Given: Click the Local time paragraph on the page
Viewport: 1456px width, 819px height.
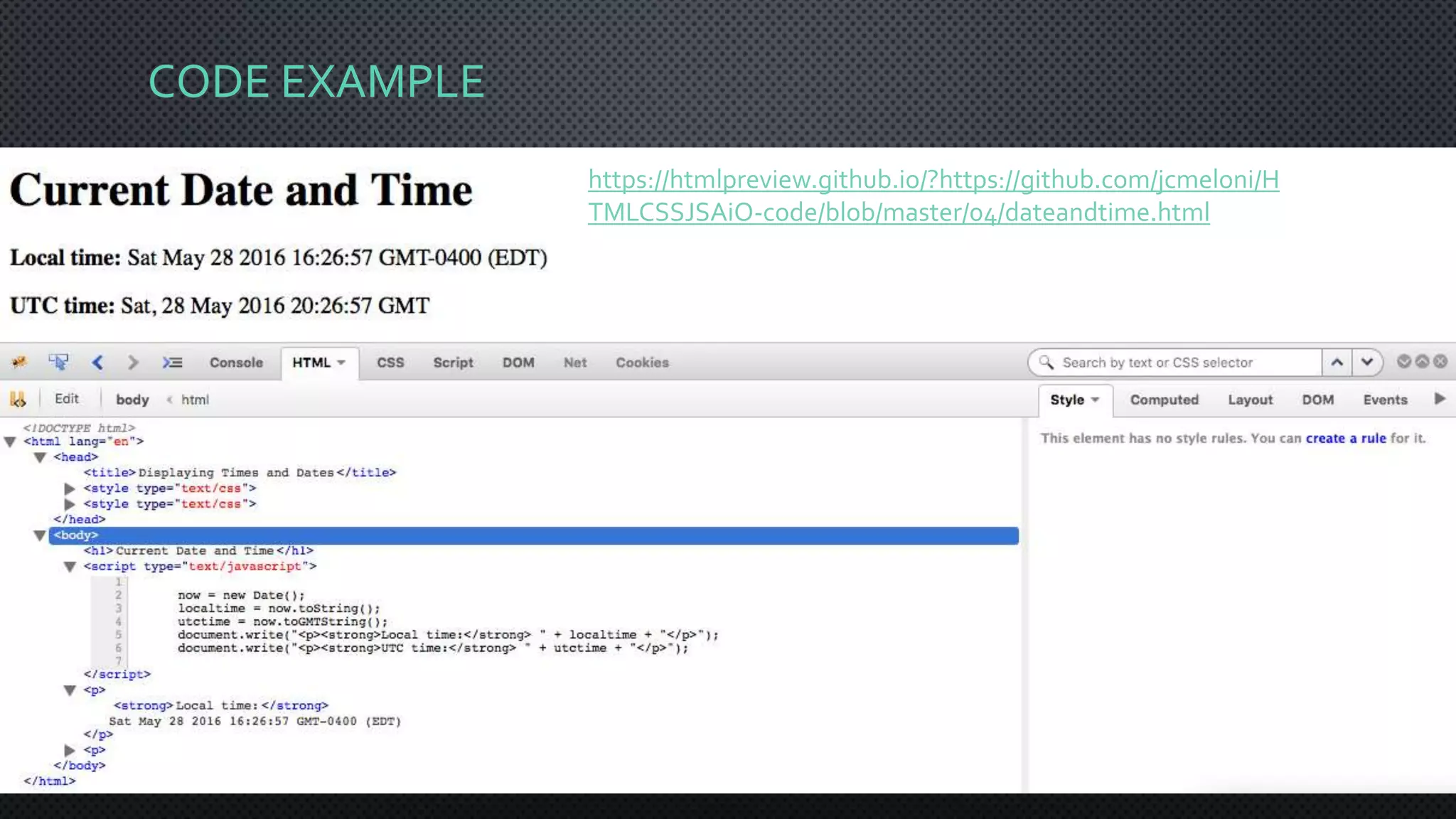Looking at the screenshot, I should [x=279, y=257].
